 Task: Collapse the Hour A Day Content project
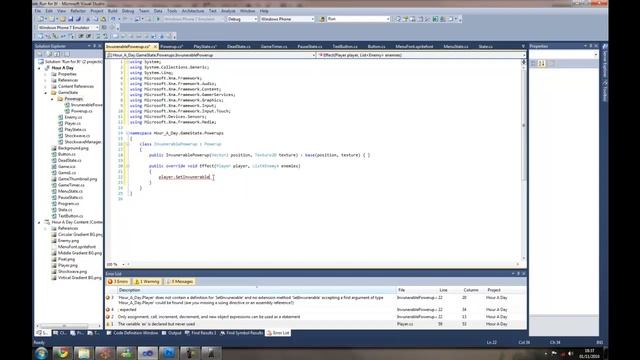click(40, 222)
